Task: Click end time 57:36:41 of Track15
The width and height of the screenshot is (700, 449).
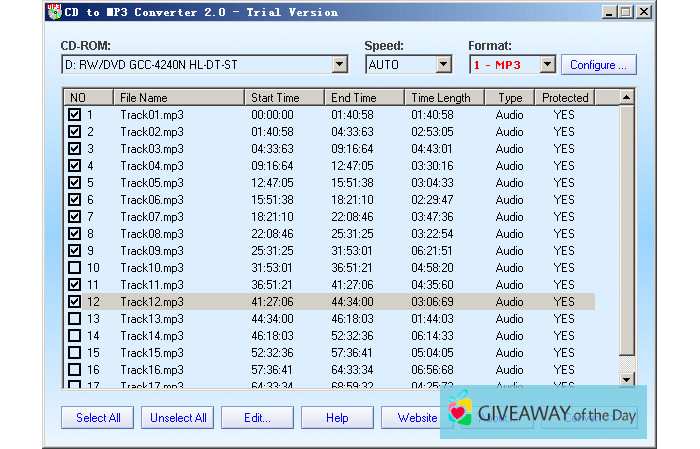Action: 352,353
